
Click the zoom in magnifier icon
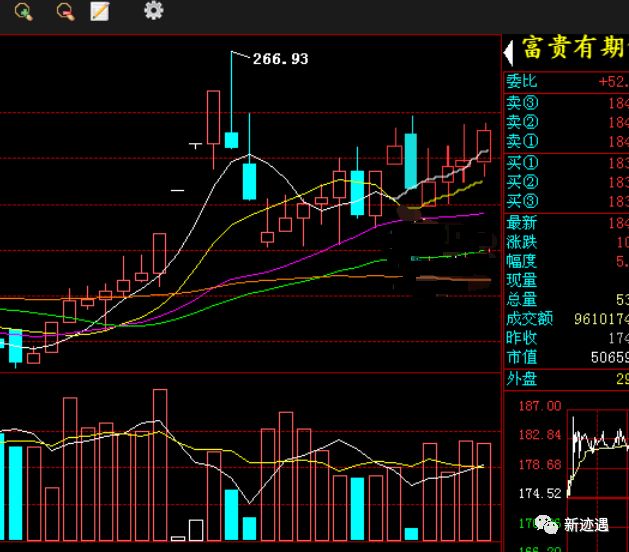pyautogui.click(x=24, y=11)
